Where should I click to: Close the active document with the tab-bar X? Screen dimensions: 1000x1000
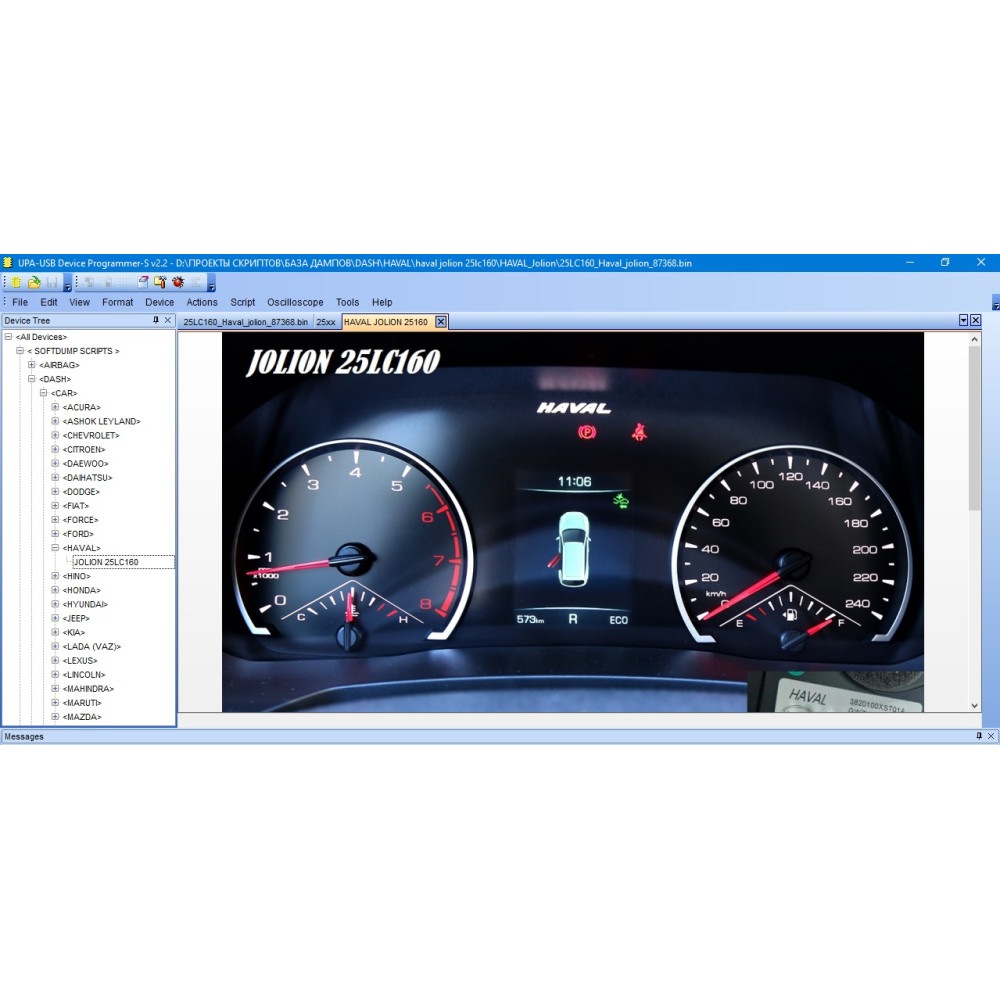(x=976, y=320)
